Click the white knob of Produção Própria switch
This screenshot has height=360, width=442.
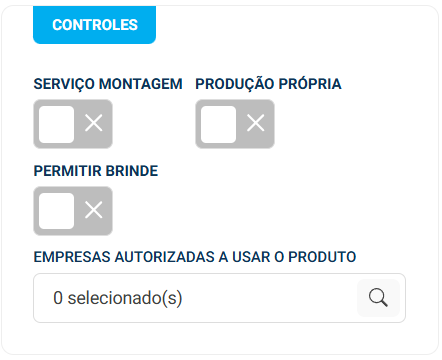[218, 124]
